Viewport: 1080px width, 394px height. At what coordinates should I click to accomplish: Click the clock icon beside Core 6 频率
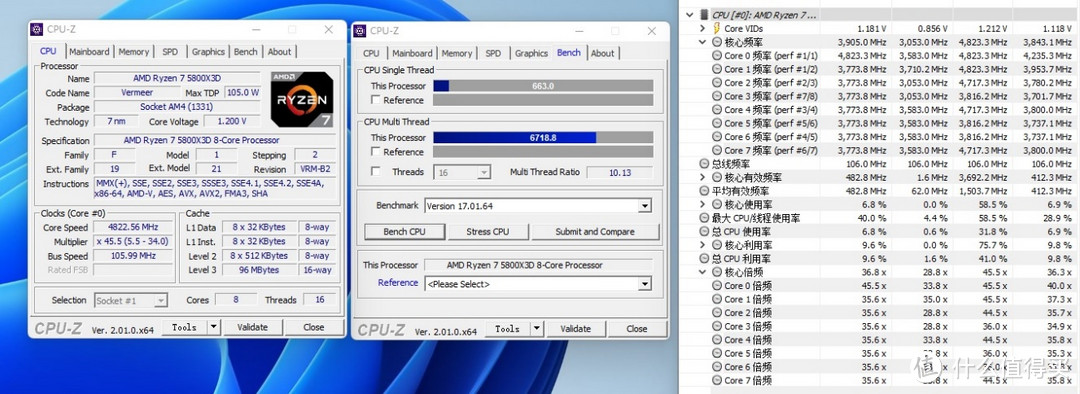point(716,136)
